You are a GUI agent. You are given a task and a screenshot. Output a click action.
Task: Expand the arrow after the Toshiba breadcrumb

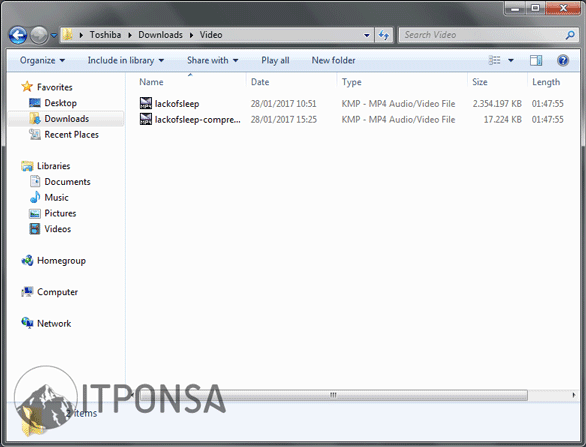point(130,35)
